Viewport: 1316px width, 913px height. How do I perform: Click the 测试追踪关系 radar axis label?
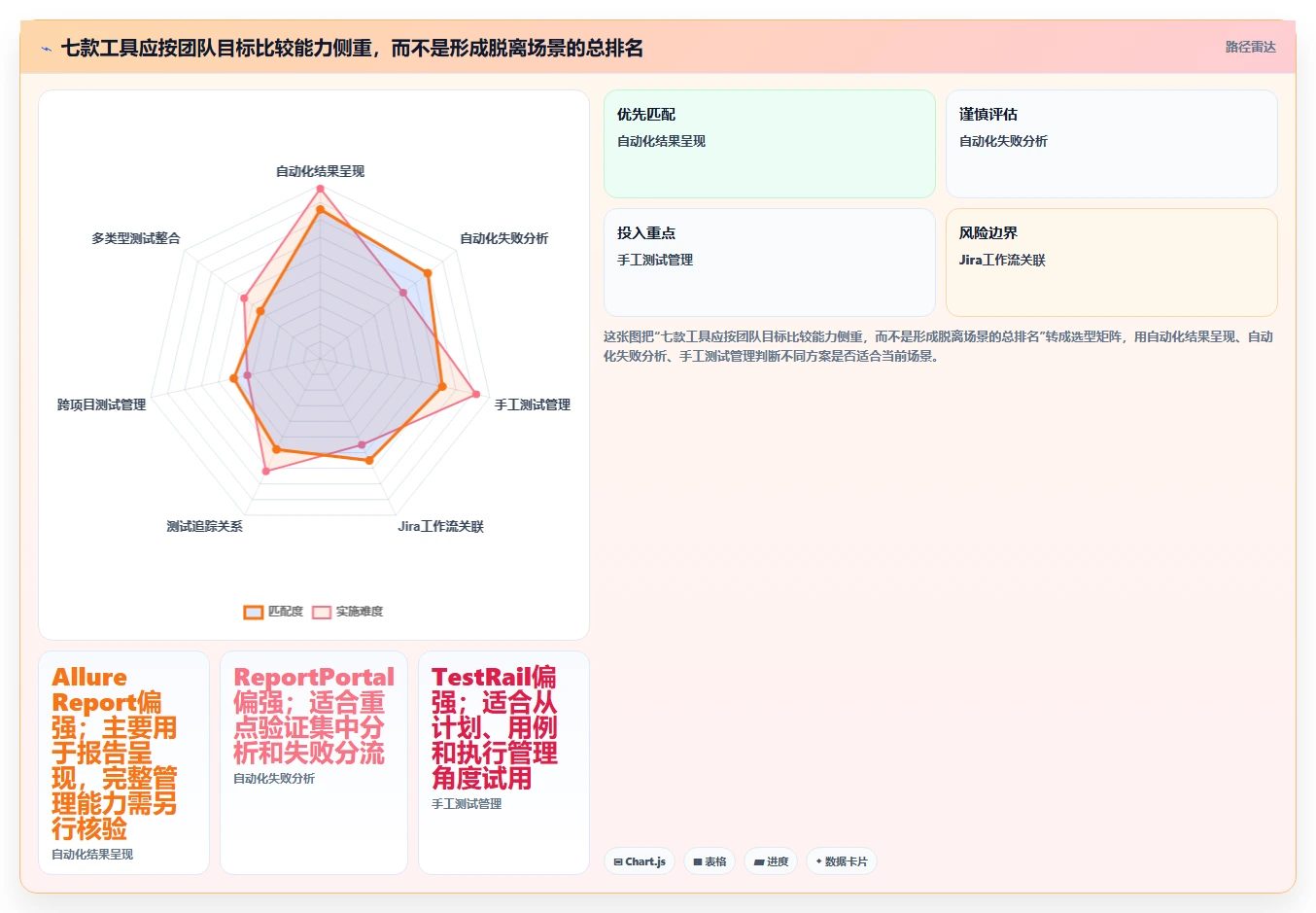pyautogui.click(x=204, y=526)
